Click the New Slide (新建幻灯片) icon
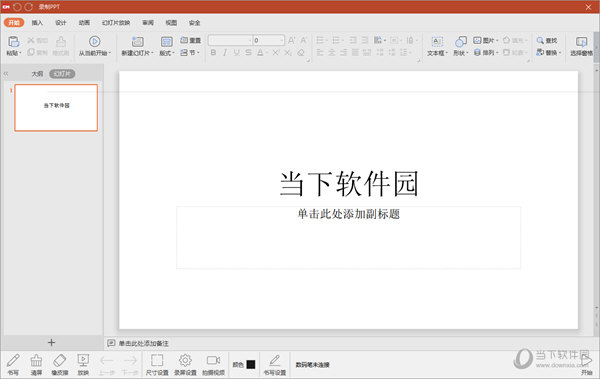This screenshot has width=600, height=379. 137,41
